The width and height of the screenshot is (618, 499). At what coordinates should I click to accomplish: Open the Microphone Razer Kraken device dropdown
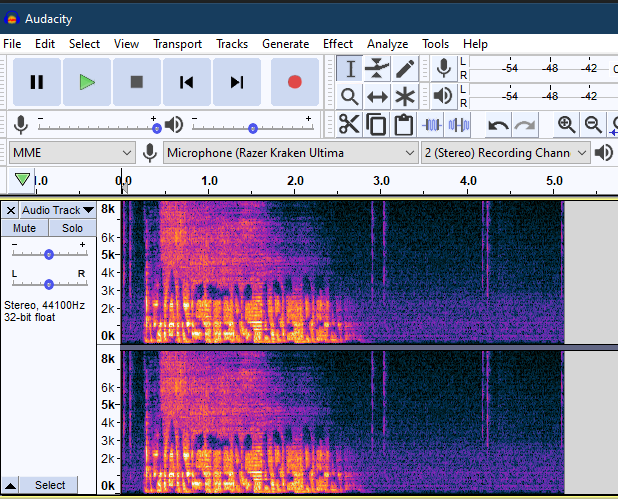(x=290, y=153)
